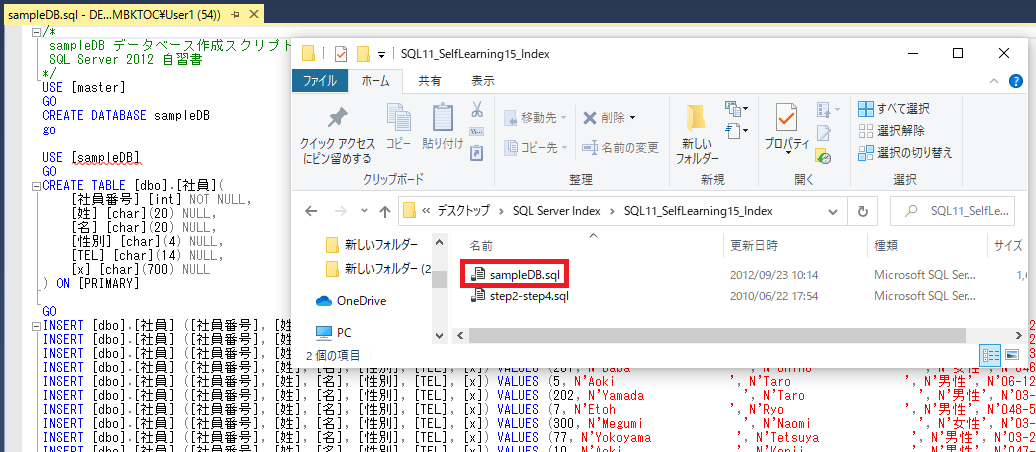Viewport: 1036px width, 452px height.
Task: Click the help question mark icon
Action: pyautogui.click(x=1016, y=81)
